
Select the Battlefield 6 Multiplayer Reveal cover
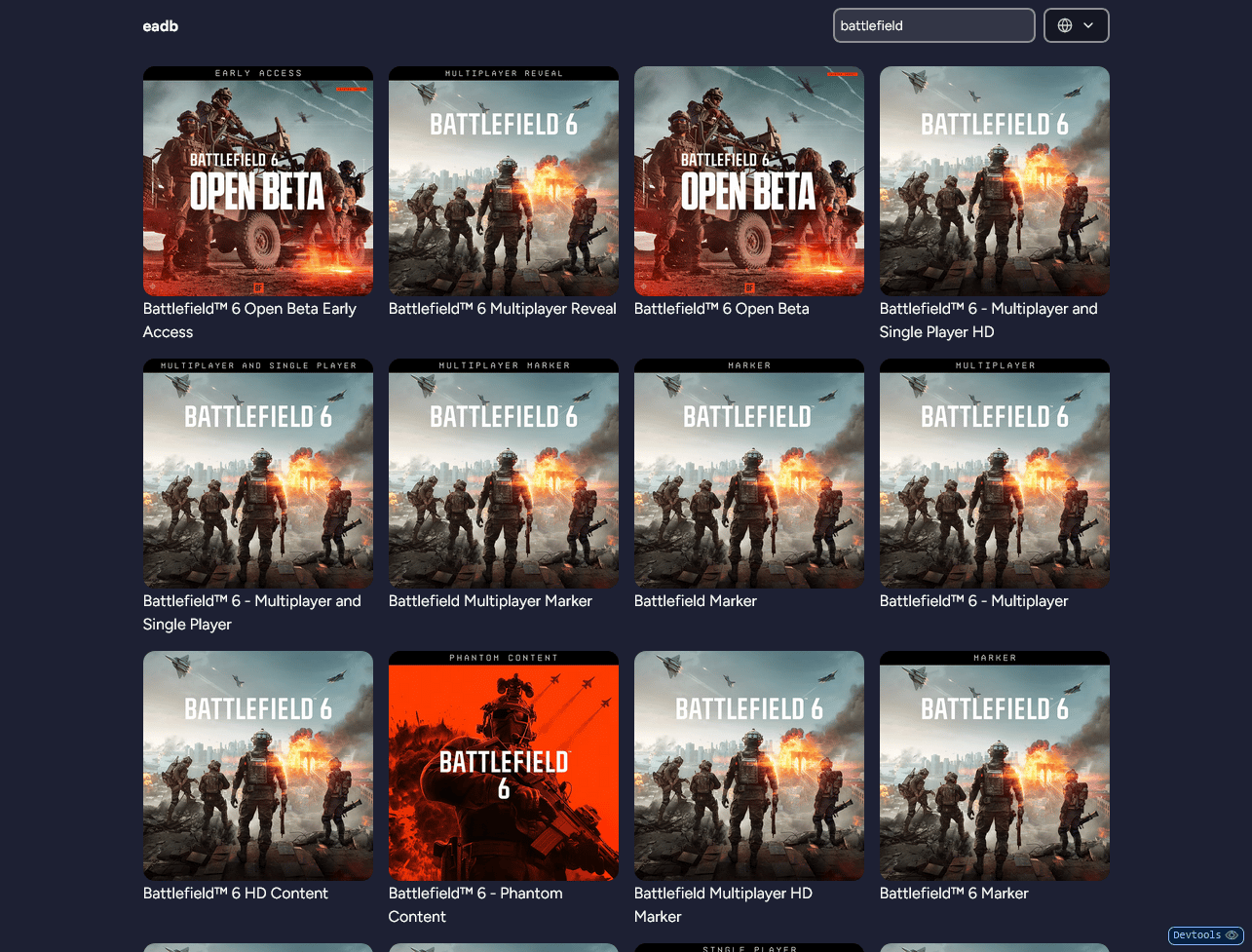coord(504,181)
